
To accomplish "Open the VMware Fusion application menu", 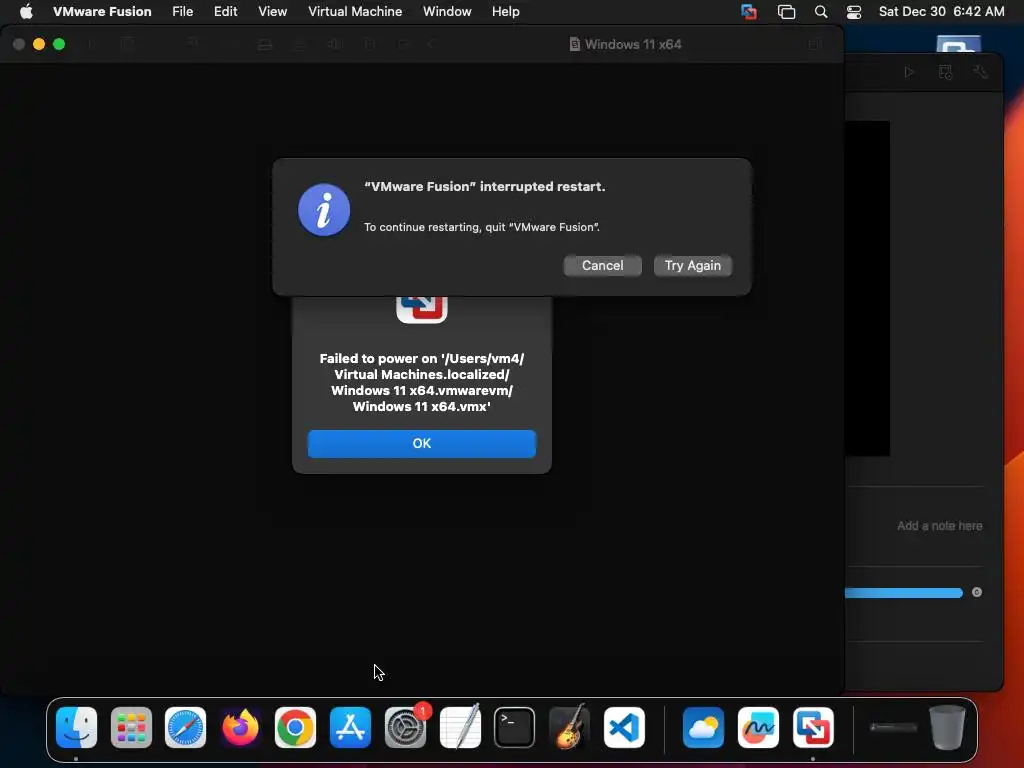I will coord(102,12).
